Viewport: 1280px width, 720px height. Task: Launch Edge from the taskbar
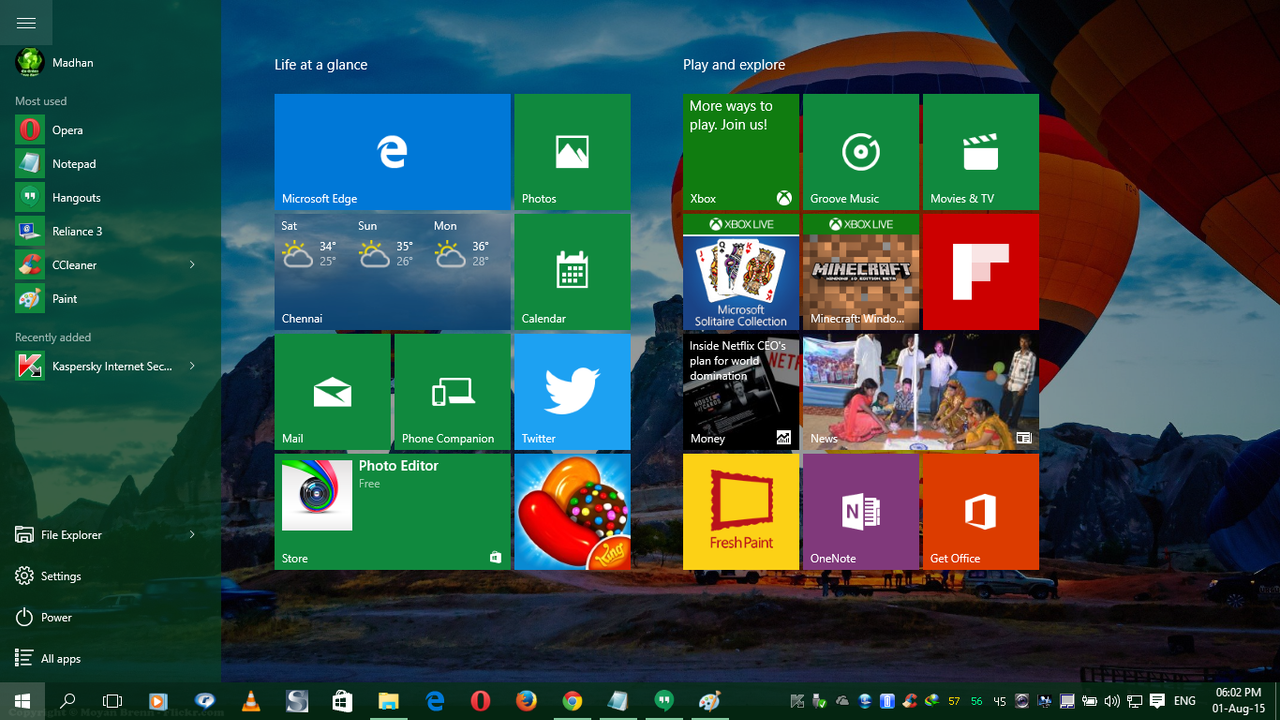435,701
